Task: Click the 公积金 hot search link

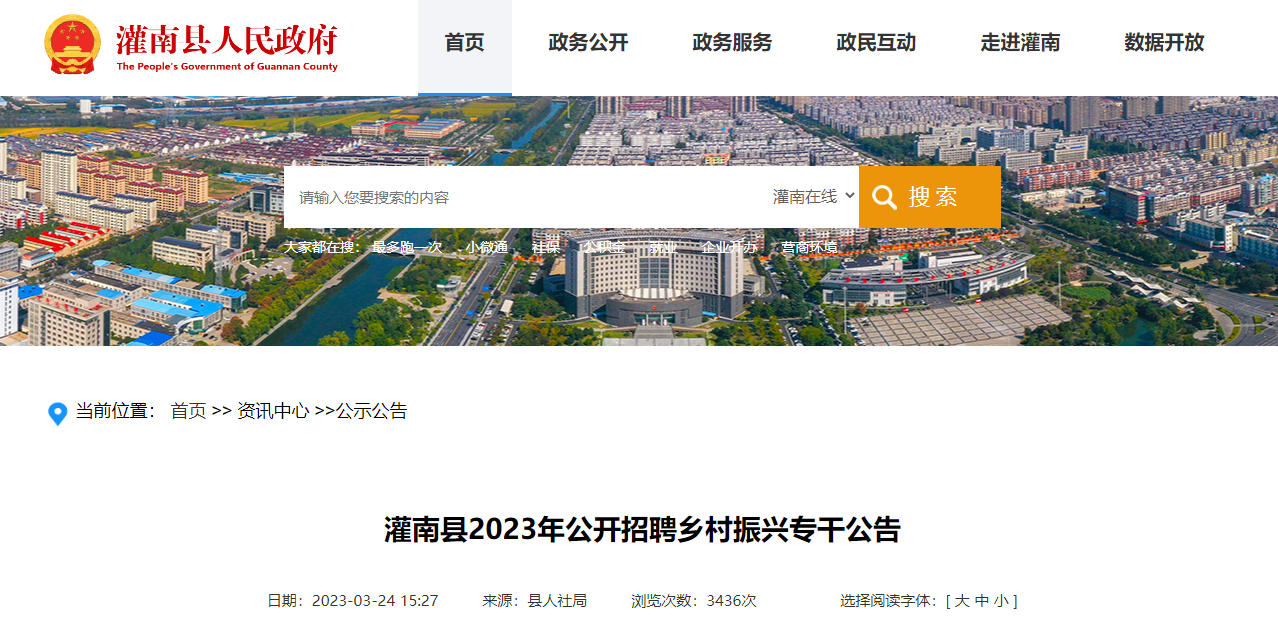Action: click(605, 247)
